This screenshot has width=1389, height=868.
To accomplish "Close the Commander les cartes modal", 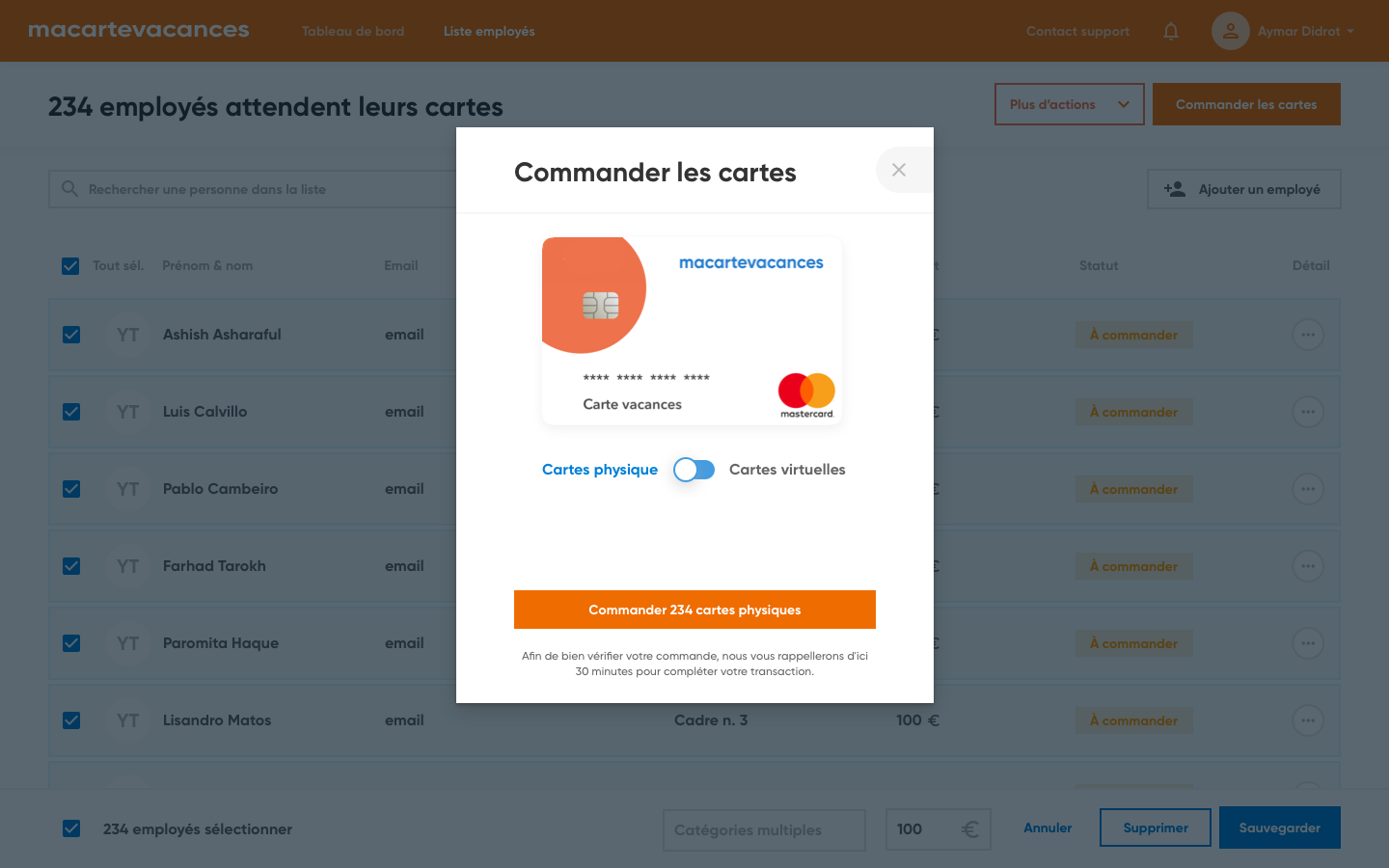I will tap(900, 169).
